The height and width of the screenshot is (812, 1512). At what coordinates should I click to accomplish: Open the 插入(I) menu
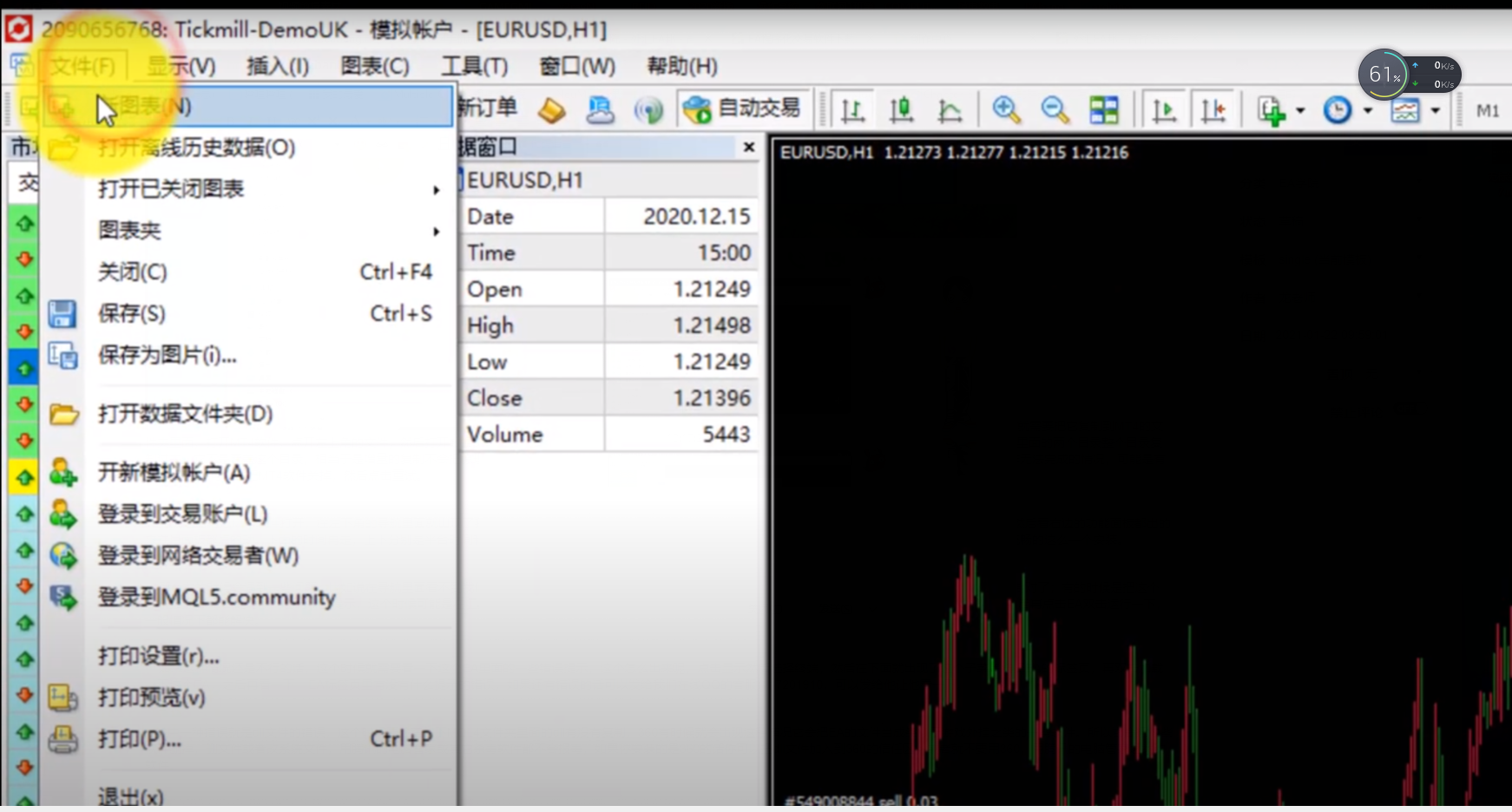pyautogui.click(x=278, y=66)
